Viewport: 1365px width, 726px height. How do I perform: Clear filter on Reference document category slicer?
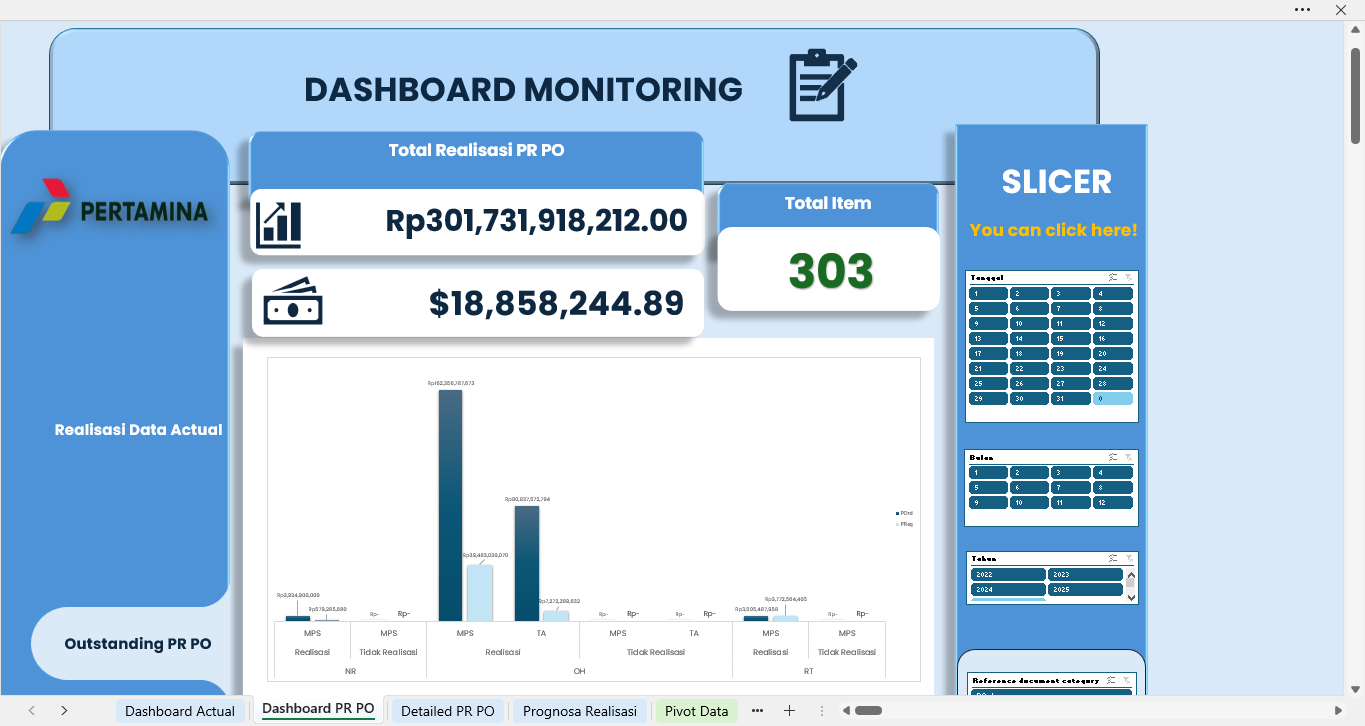pos(1128,680)
